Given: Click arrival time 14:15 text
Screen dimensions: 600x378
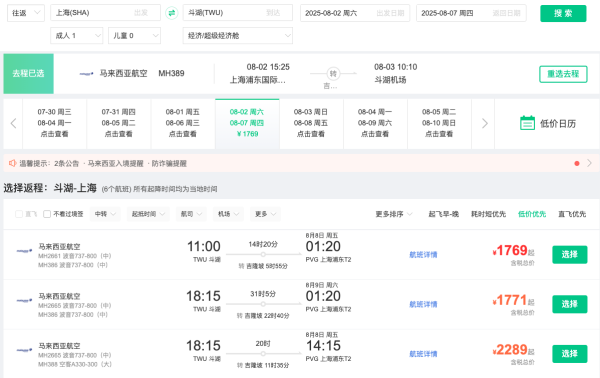Looking at the screenshot, I should (323, 346).
